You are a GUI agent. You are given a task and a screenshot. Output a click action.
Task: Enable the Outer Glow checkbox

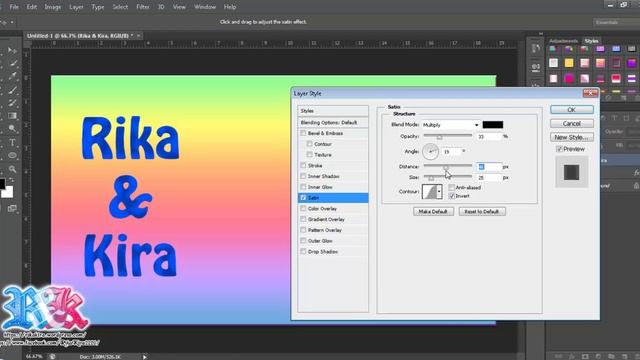pos(303,241)
